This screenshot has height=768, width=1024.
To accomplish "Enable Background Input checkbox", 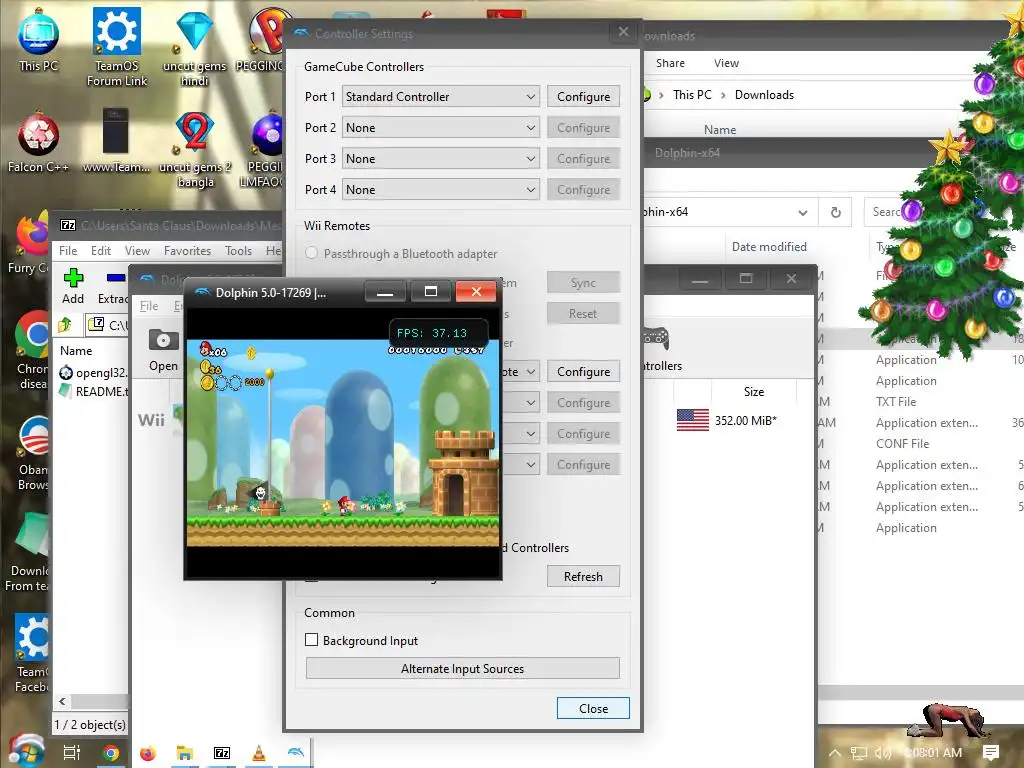I will 312,640.
